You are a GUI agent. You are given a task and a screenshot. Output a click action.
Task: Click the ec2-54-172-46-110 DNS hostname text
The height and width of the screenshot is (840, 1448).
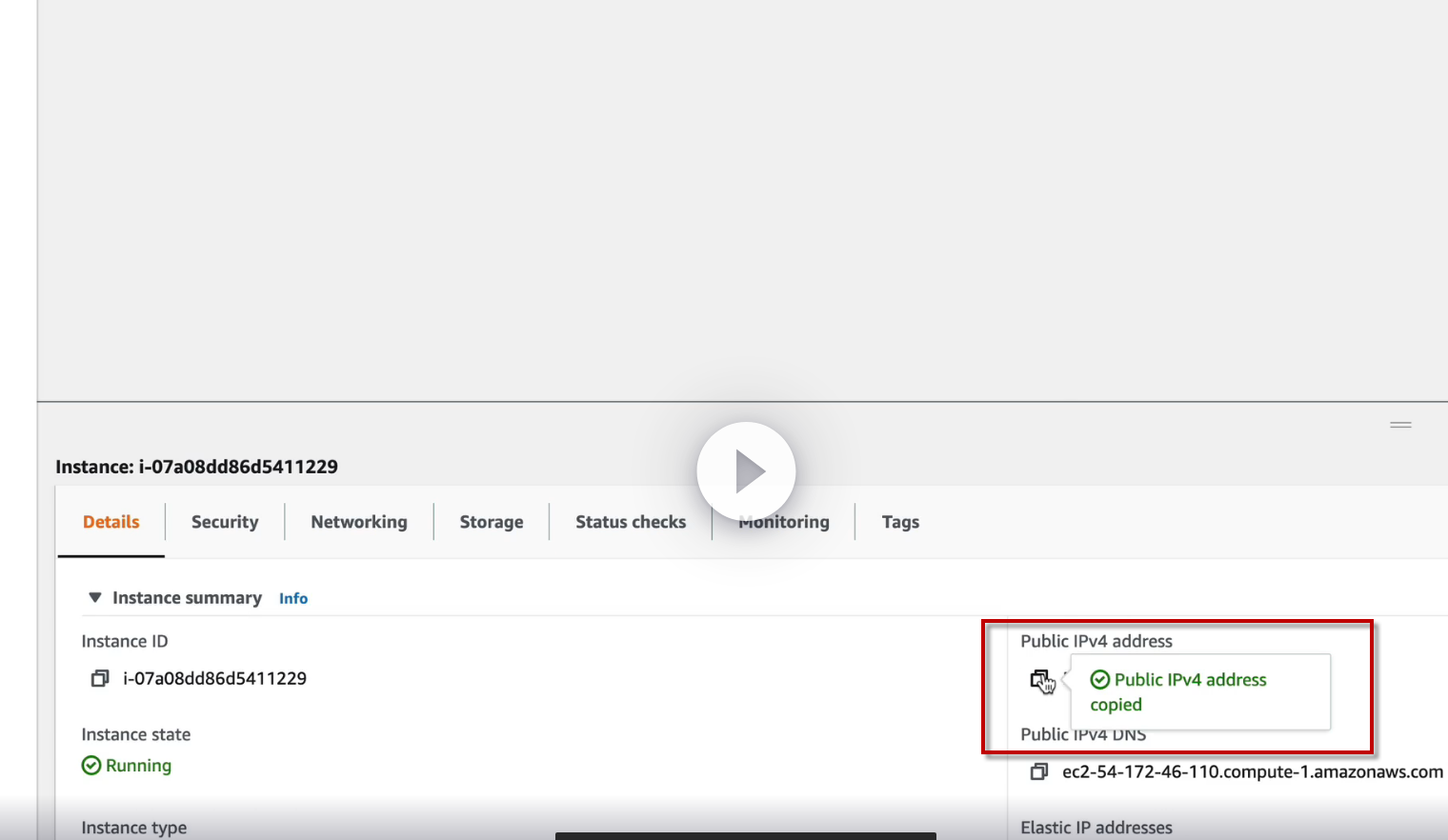point(1253,771)
